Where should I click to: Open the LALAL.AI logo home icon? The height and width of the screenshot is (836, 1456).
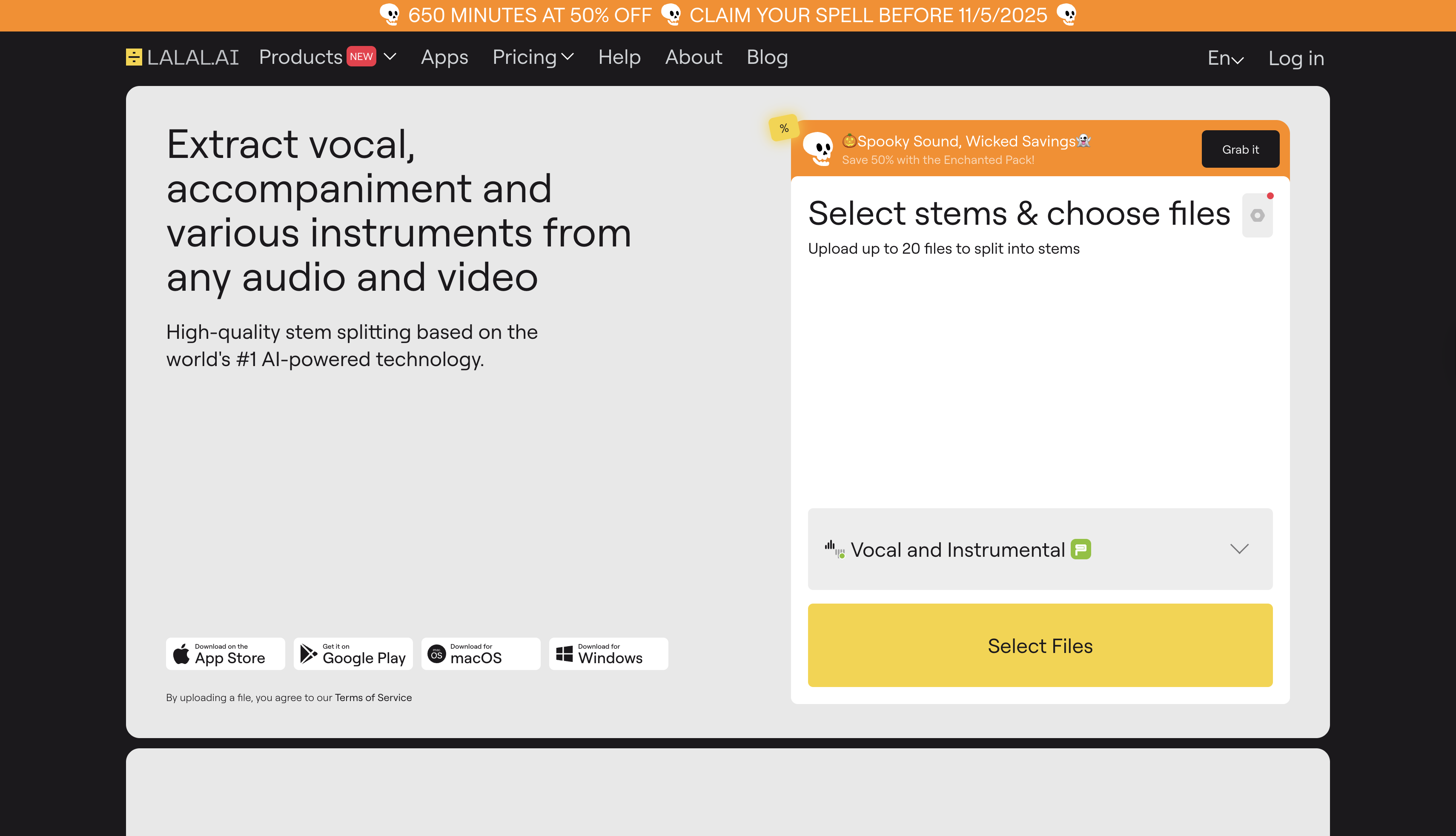click(134, 57)
